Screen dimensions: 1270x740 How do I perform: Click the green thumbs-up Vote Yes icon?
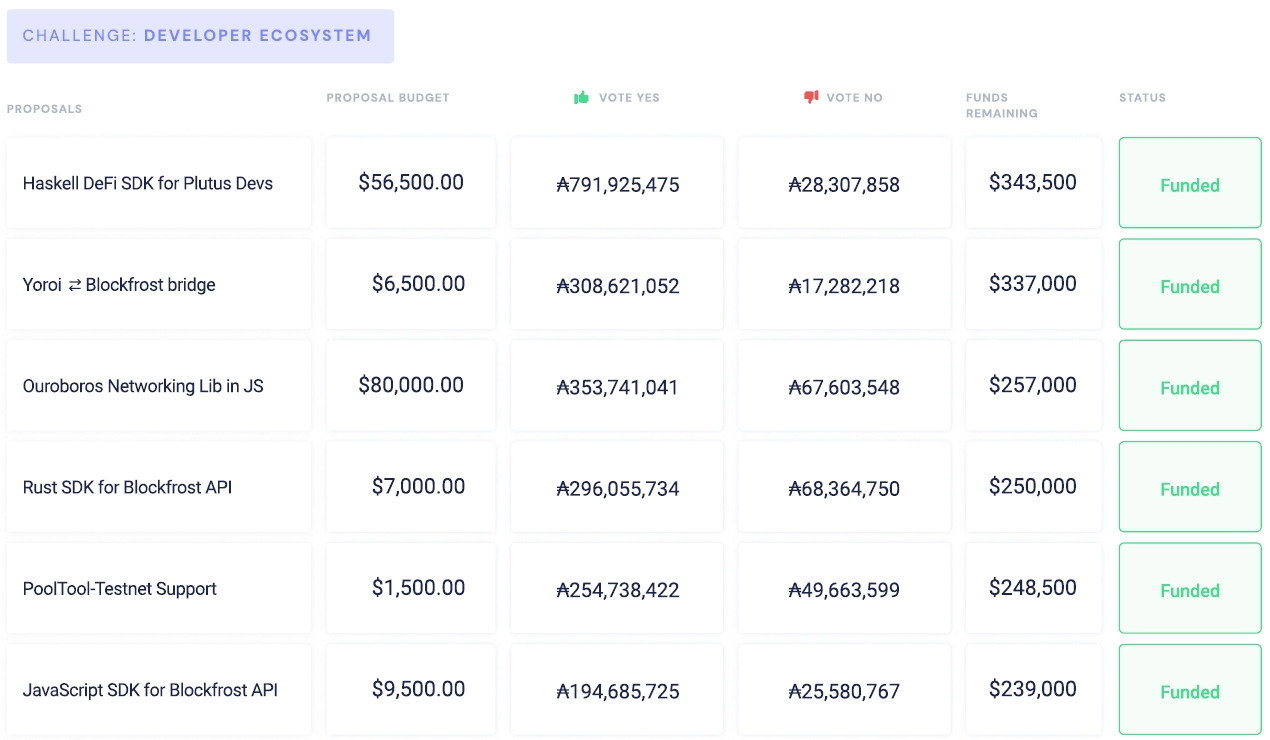click(x=581, y=97)
